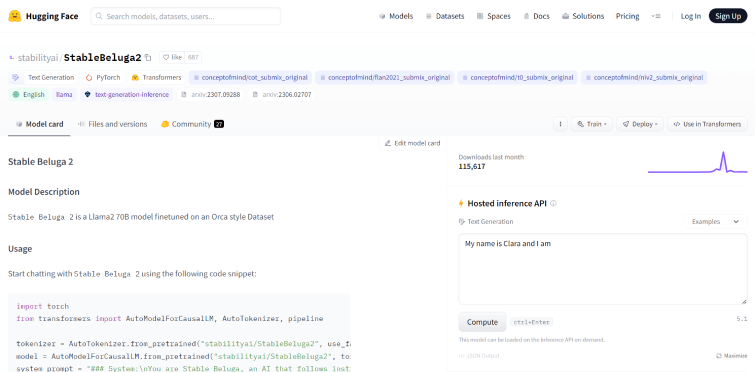Select the PyTorch tag
755x372 pixels.
[x=103, y=77]
